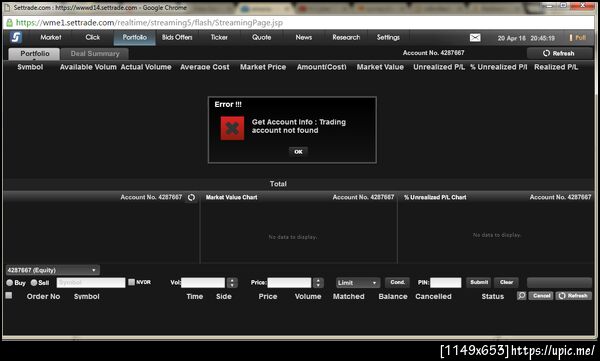
Task: Click the Actual Volume column header
Action: point(146,67)
